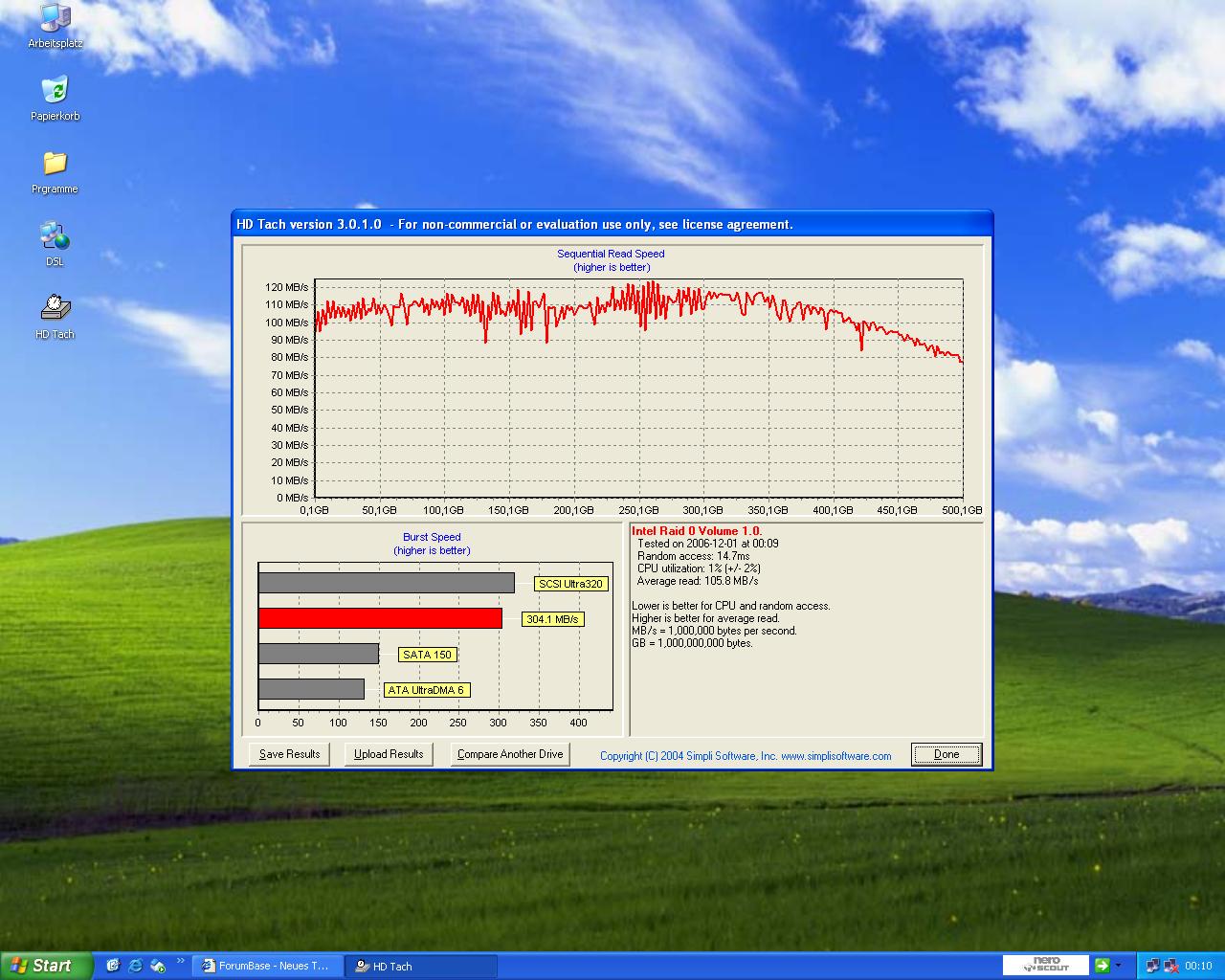The width and height of the screenshot is (1225, 980).
Task: Launch the media player quick launch icon
Action: [158, 966]
